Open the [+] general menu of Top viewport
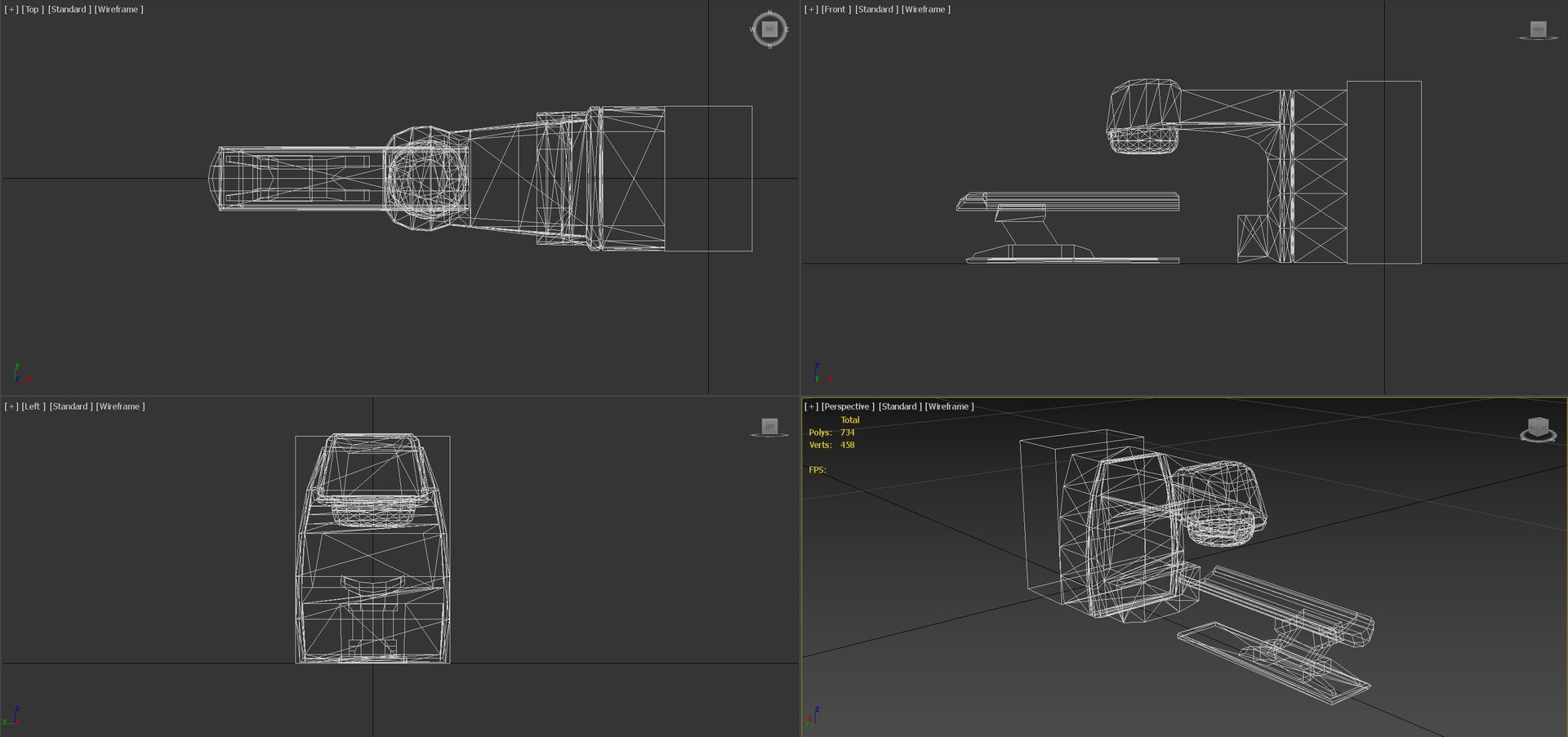The width and height of the screenshot is (1568, 737). (11, 10)
